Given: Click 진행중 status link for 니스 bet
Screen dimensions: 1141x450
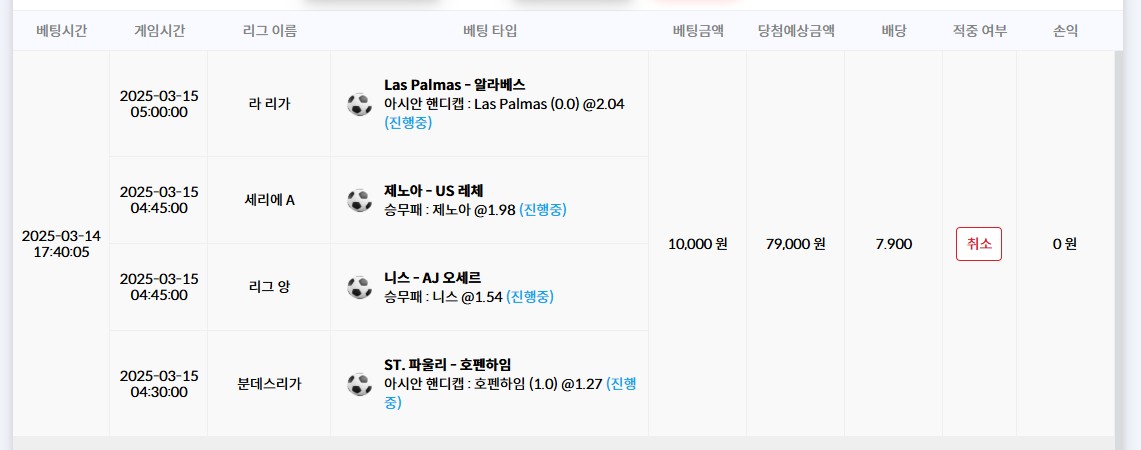Looking at the screenshot, I should click(x=529, y=297).
